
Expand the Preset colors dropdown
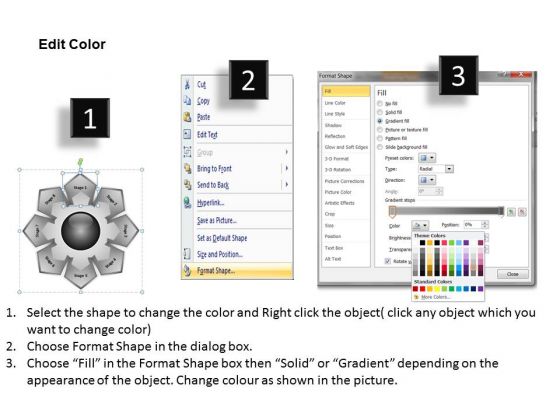point(427,158)
